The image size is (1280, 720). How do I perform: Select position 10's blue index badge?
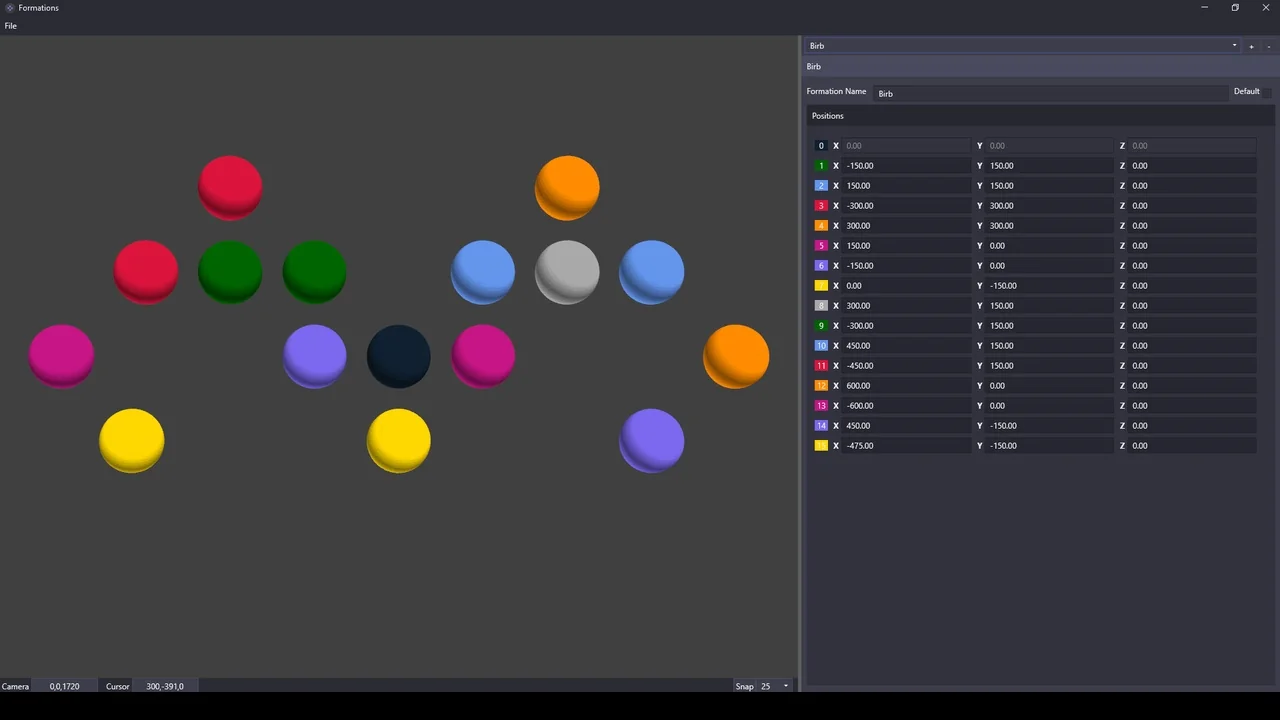(x=821, y=345)
